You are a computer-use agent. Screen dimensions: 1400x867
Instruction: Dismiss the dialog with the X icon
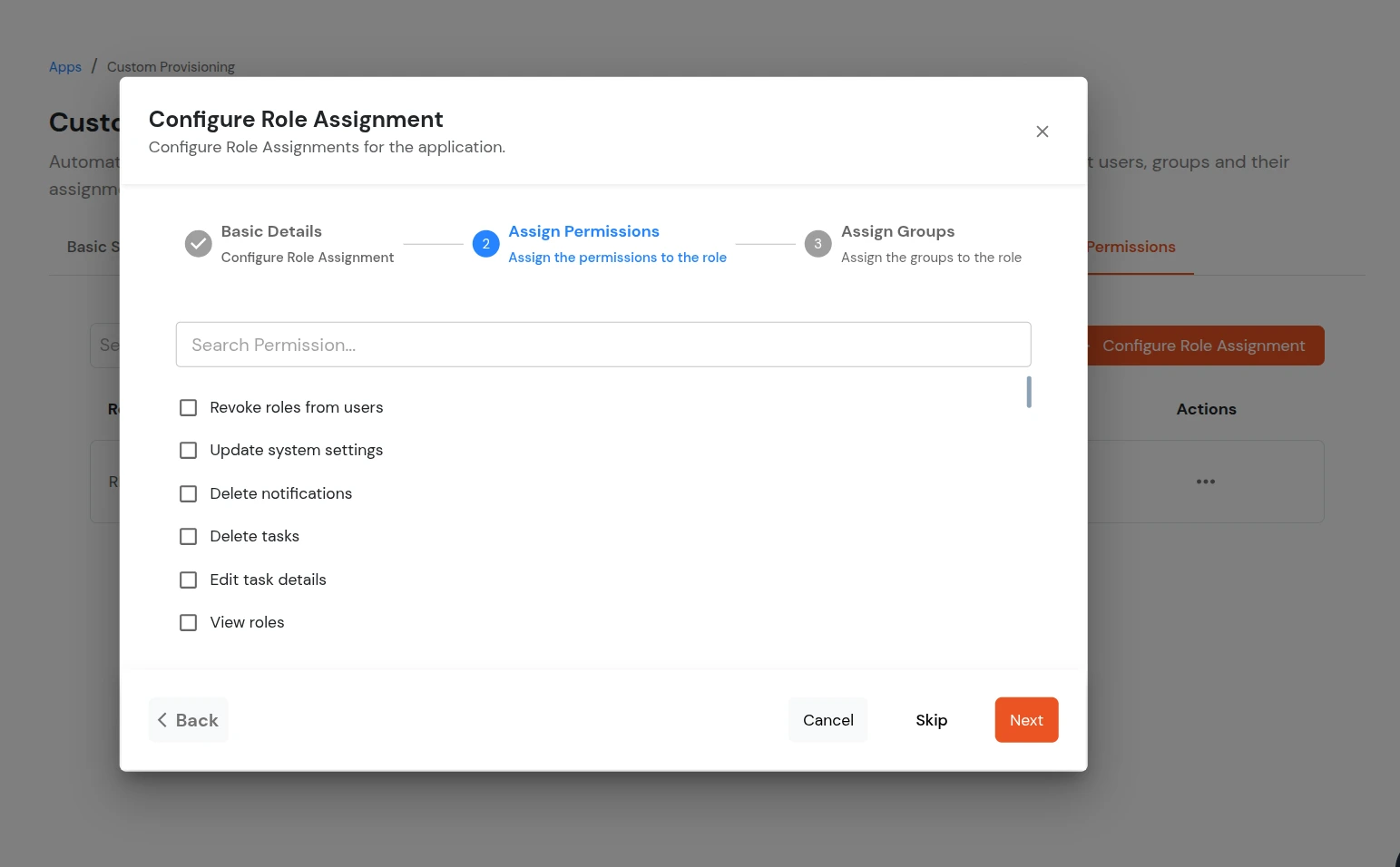pyautogui.click(x=1042, y=131)
